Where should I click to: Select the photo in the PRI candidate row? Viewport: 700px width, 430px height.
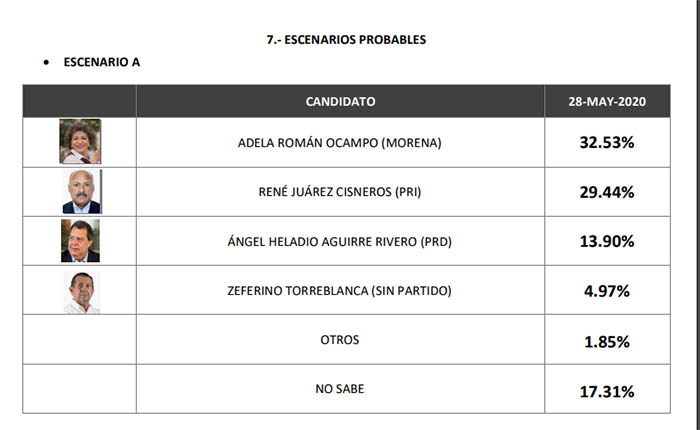point(82,192)
